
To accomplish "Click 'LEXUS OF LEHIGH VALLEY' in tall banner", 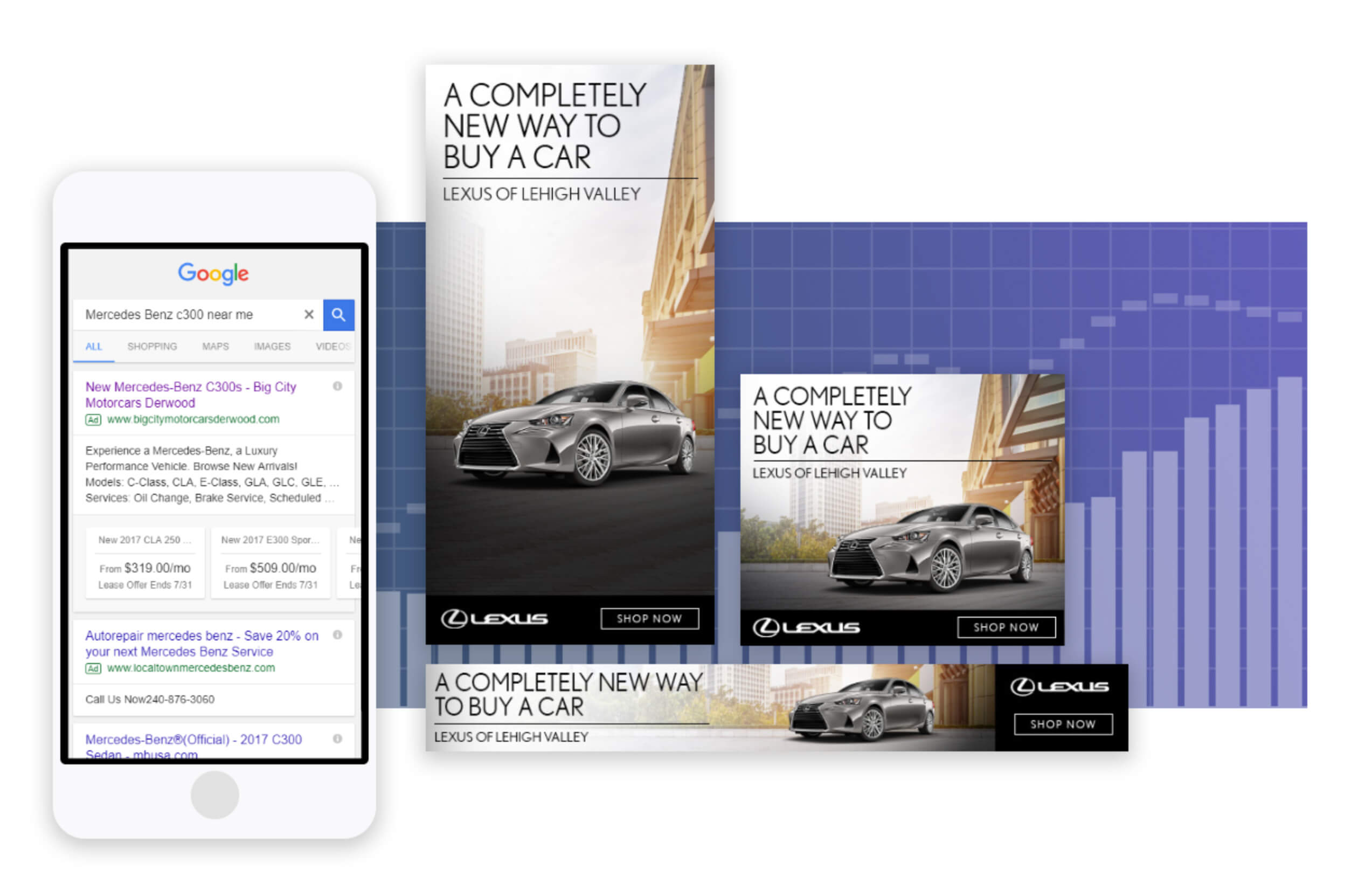I will (x=541, y=194).
